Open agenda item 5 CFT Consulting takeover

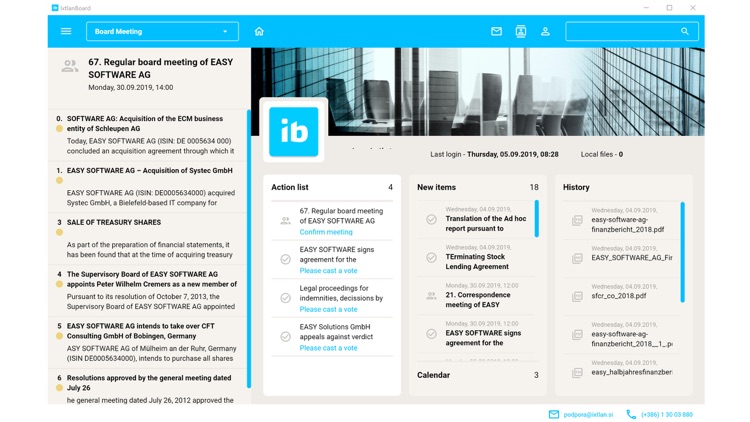pos(147,342)
